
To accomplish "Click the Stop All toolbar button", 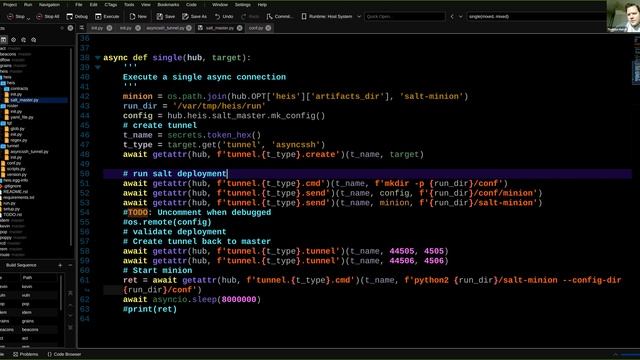I will (47, 16).
